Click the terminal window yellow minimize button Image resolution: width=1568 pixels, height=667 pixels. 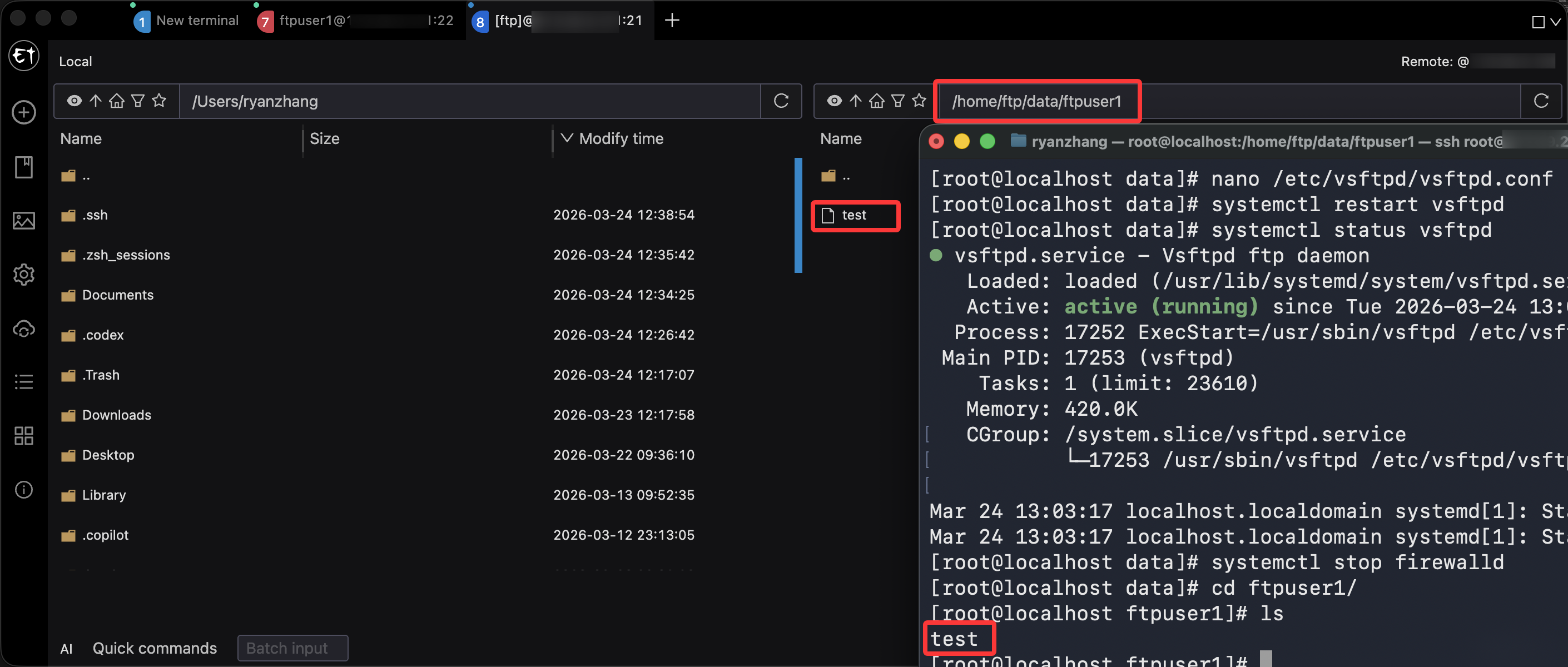(962, 142)
